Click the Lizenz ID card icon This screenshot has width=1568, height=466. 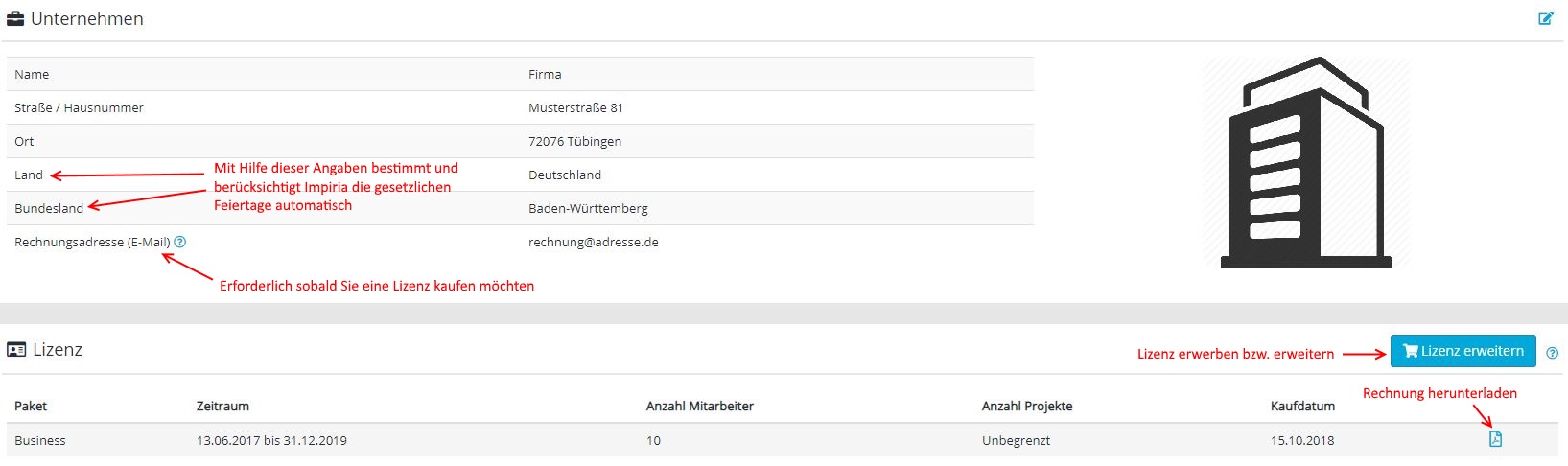[16, 350]
